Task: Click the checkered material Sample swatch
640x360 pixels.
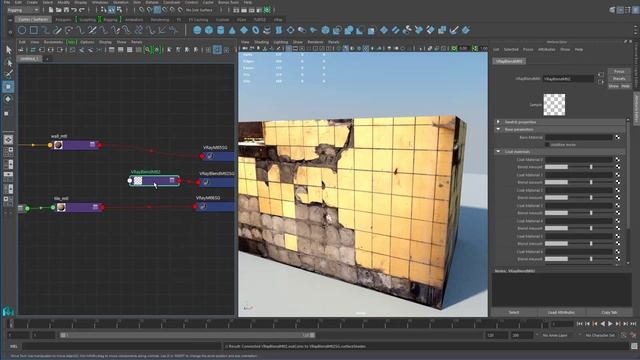Action: 554,104
